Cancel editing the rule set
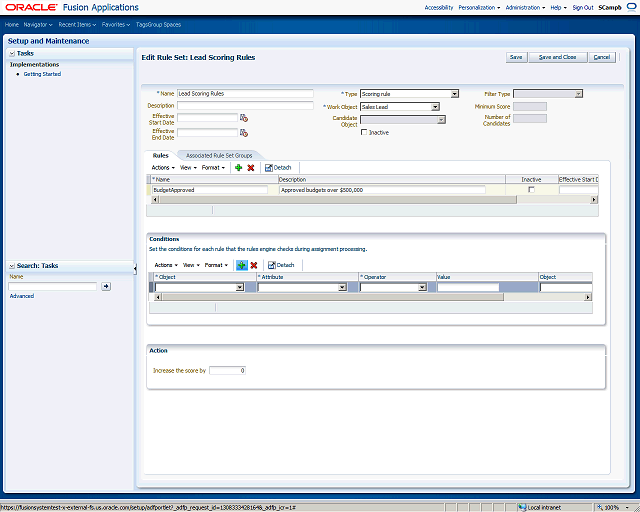The height and width of the screenshot is (512, 640). (602, 57)
